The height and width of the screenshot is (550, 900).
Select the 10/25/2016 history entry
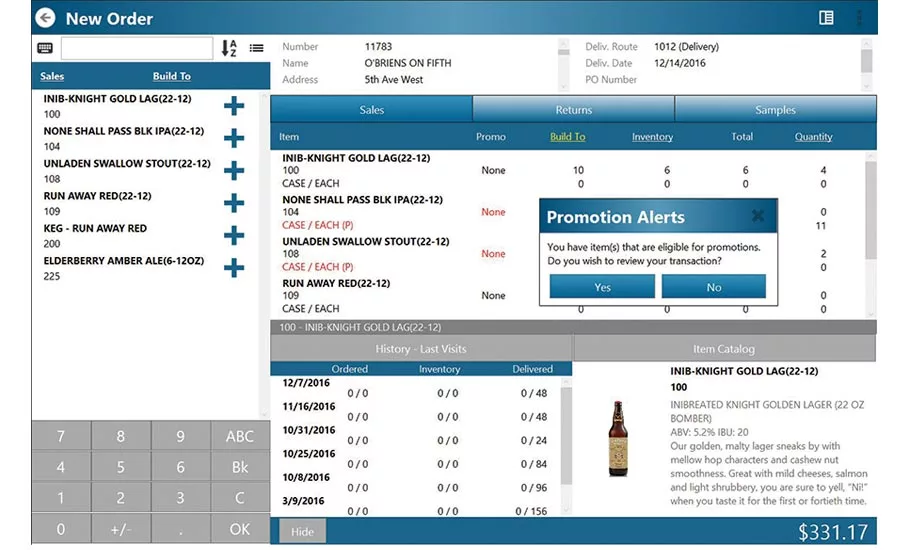click(x=414, y=459)
